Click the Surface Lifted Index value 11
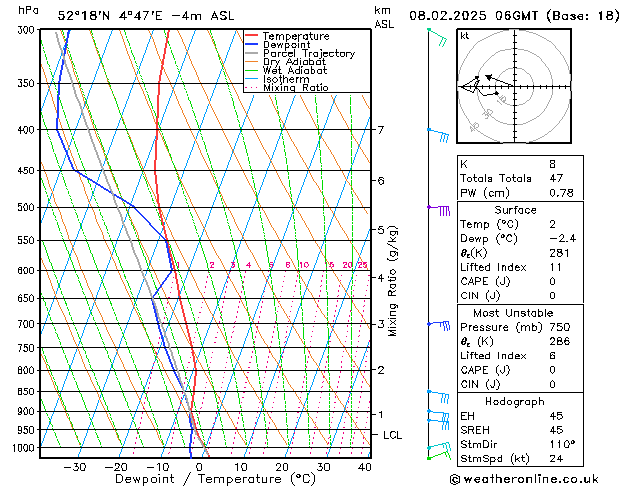The image size is (629, 486). (555, 267)
